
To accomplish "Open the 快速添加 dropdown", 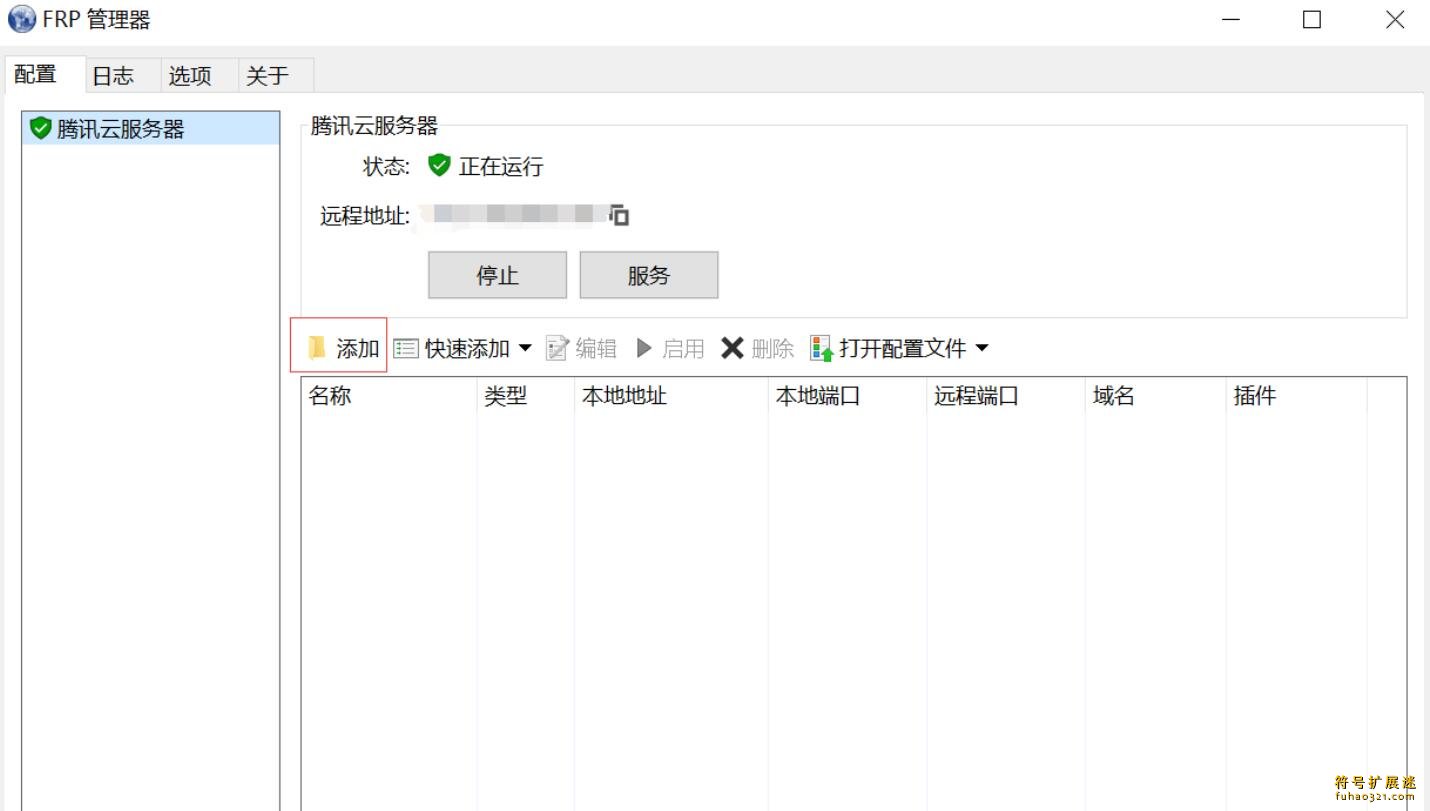I will point(463,348).
